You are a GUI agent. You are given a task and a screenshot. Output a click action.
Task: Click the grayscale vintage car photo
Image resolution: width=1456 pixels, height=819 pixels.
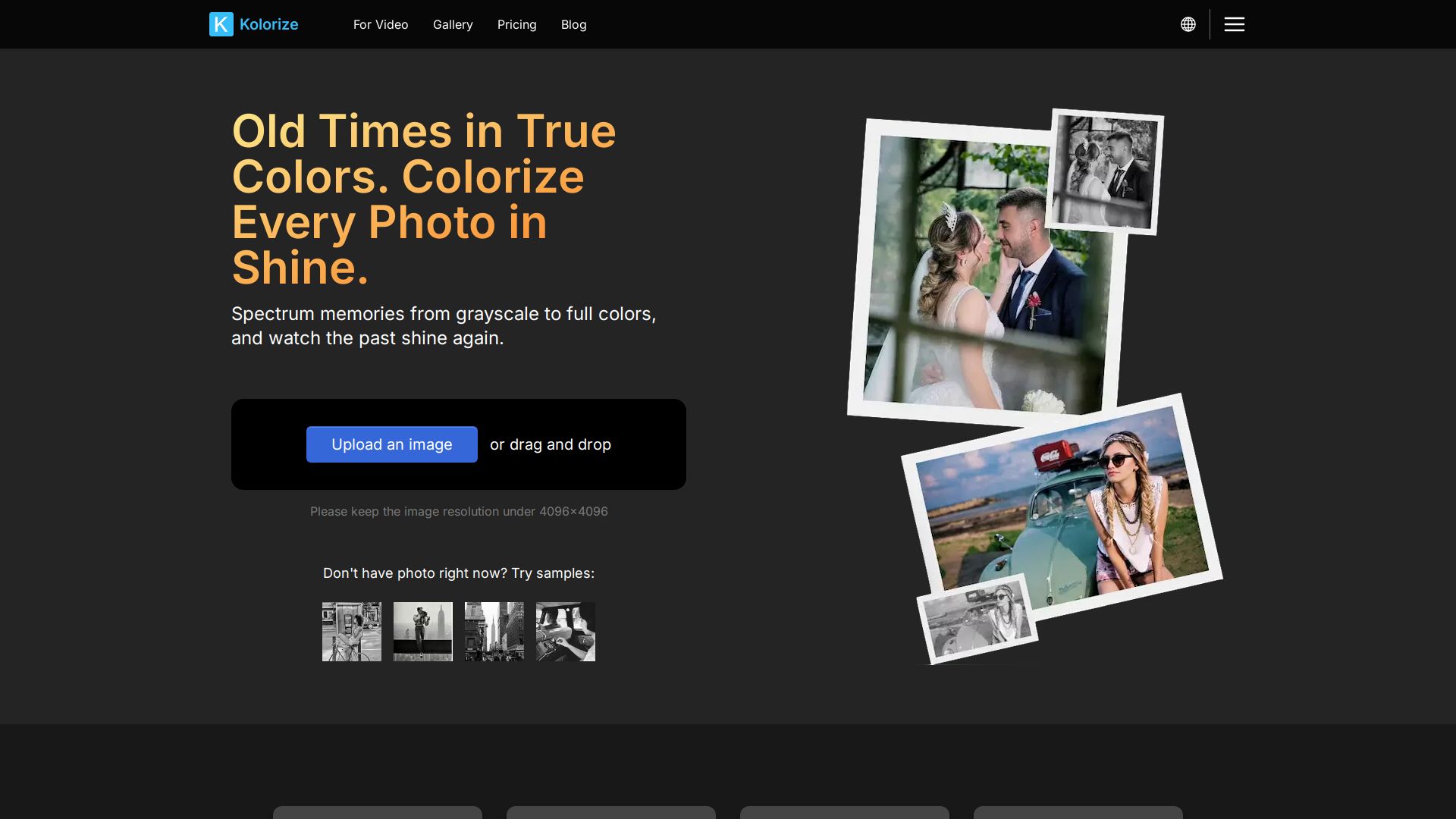(x=977, y=620)
